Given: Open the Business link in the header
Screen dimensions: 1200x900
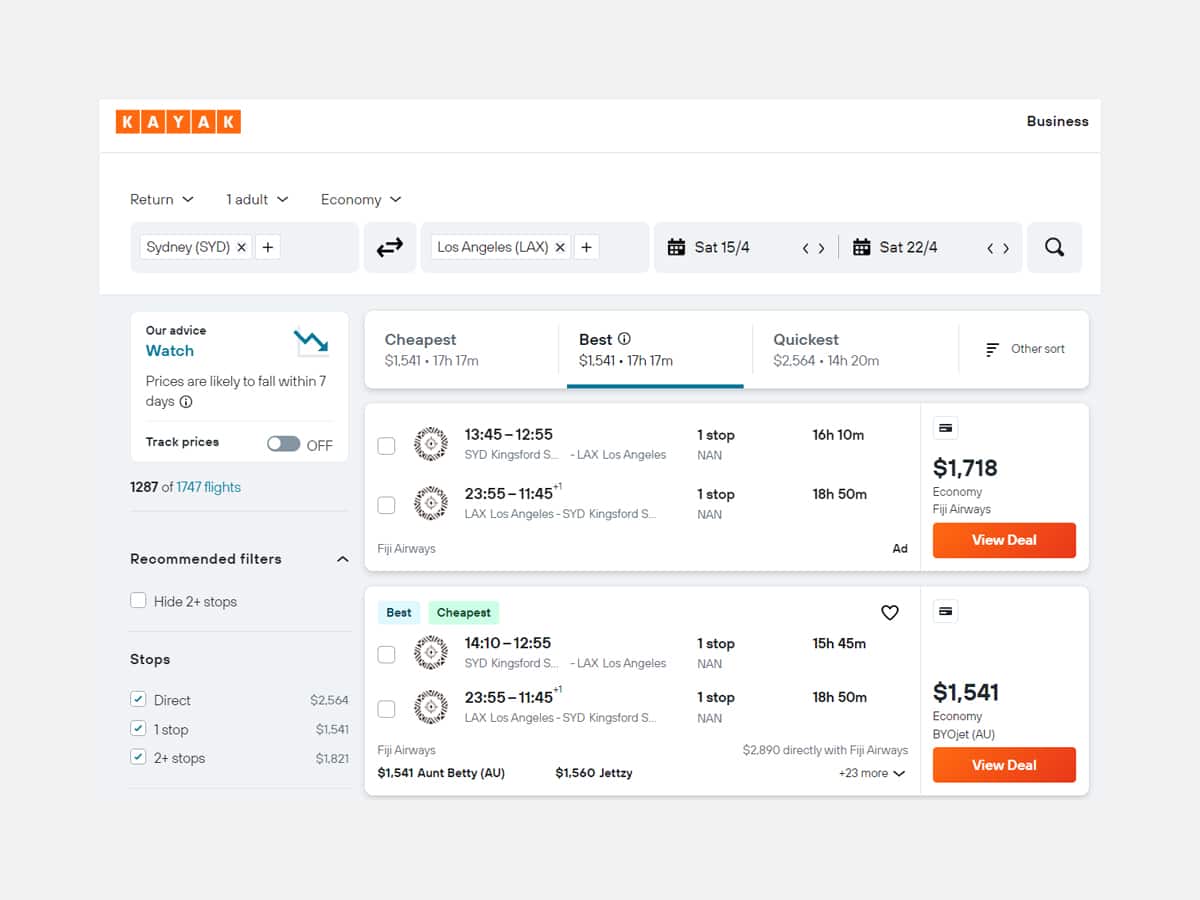Looking at the screenshot, I should coord(1057,121).
